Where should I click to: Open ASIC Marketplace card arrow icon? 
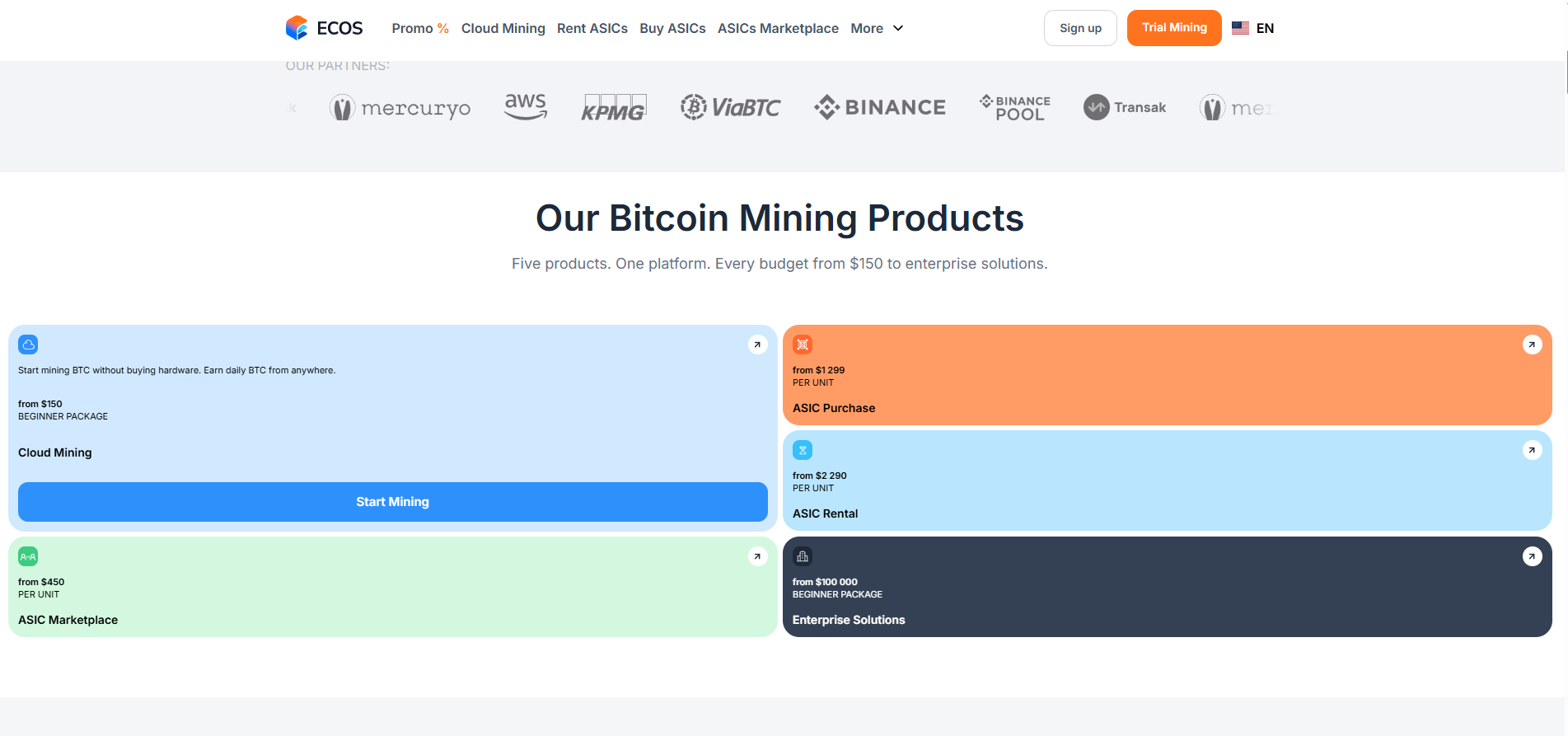[757, 556]
